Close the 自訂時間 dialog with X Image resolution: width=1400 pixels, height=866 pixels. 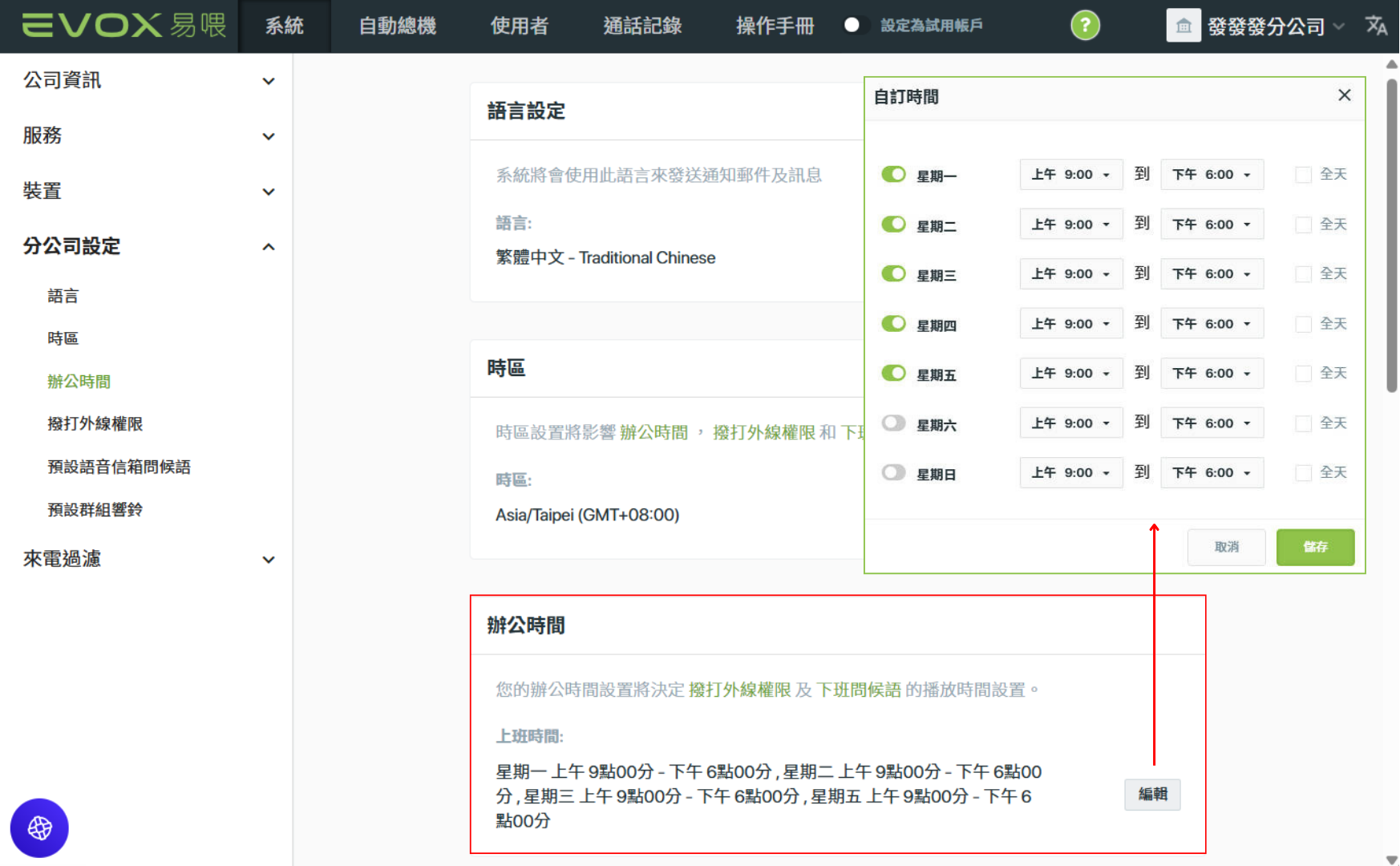(1345, 95)
